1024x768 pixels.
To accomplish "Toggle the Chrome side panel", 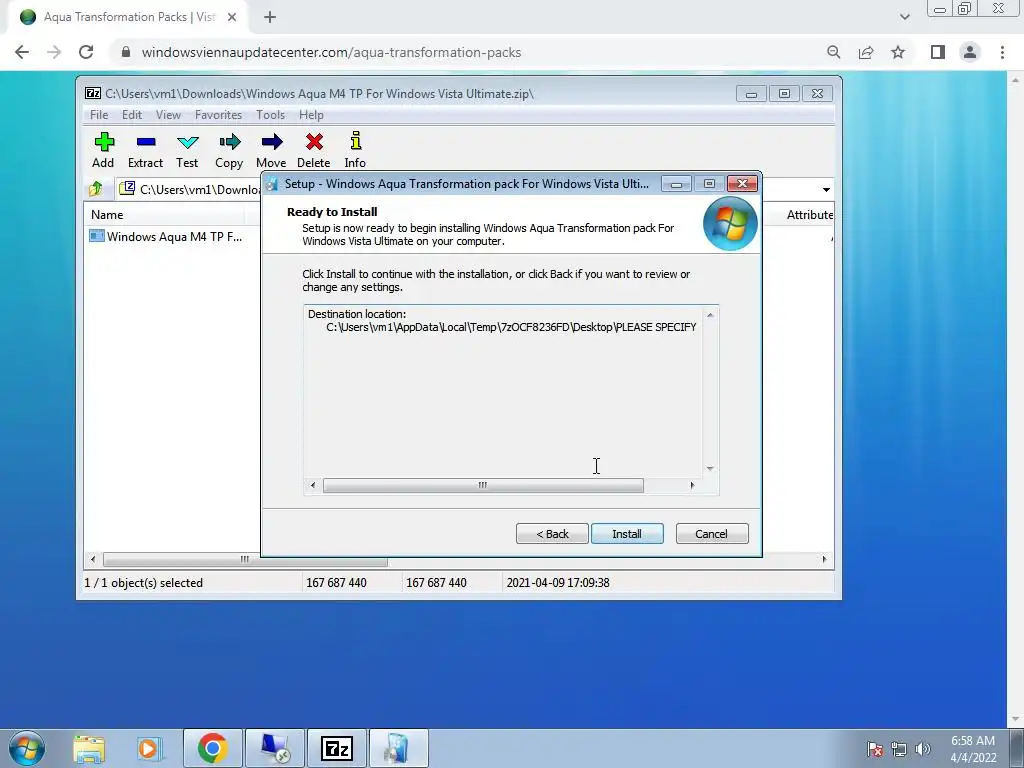I will pos(938,52).
